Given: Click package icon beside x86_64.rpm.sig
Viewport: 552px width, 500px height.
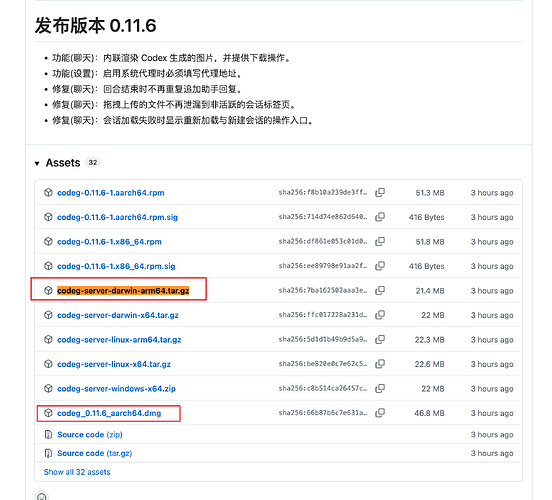Looking at the screenshot, I should (x=48, y=266).
